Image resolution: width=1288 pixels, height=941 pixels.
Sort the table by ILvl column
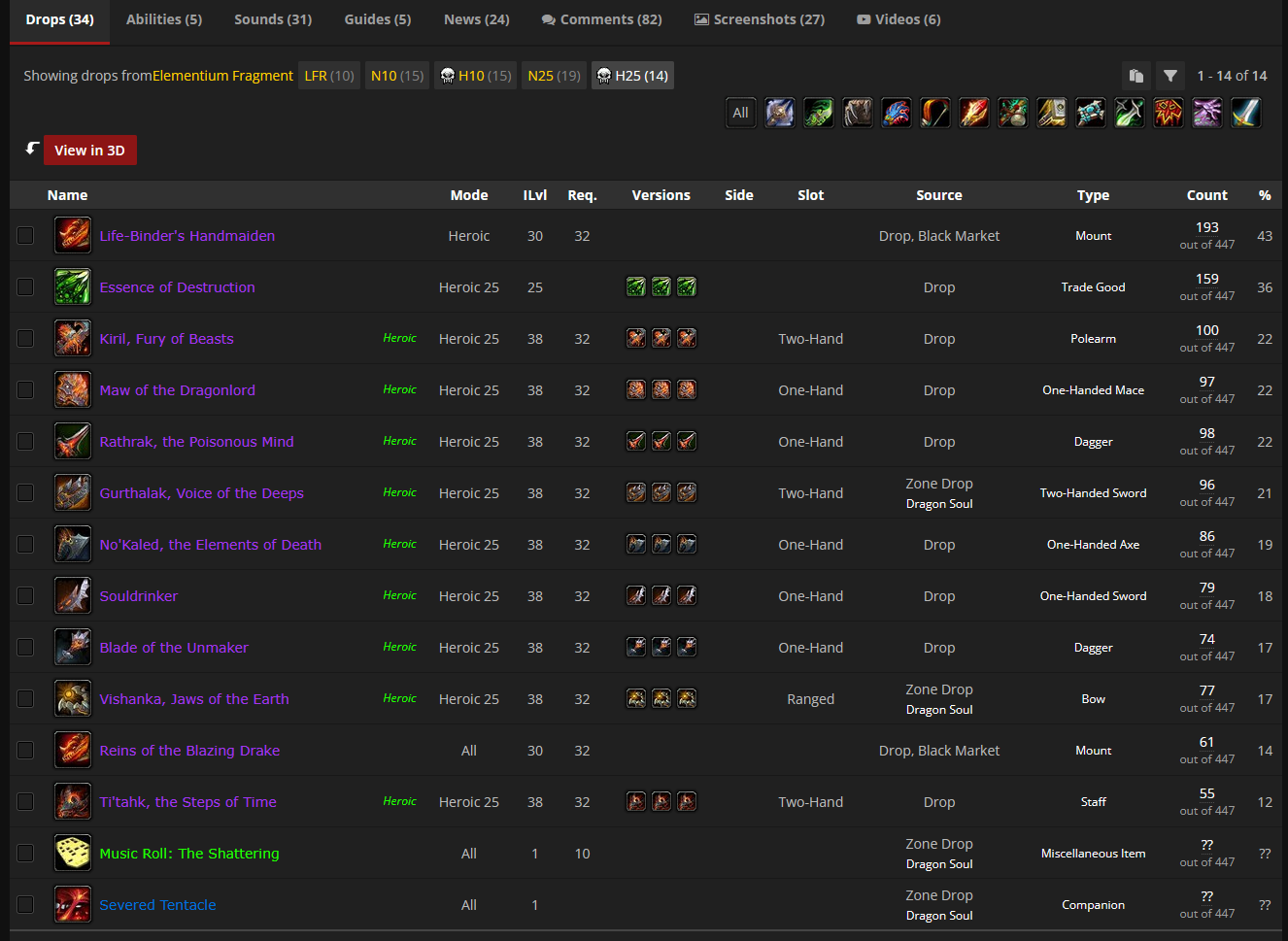point(535,195)
